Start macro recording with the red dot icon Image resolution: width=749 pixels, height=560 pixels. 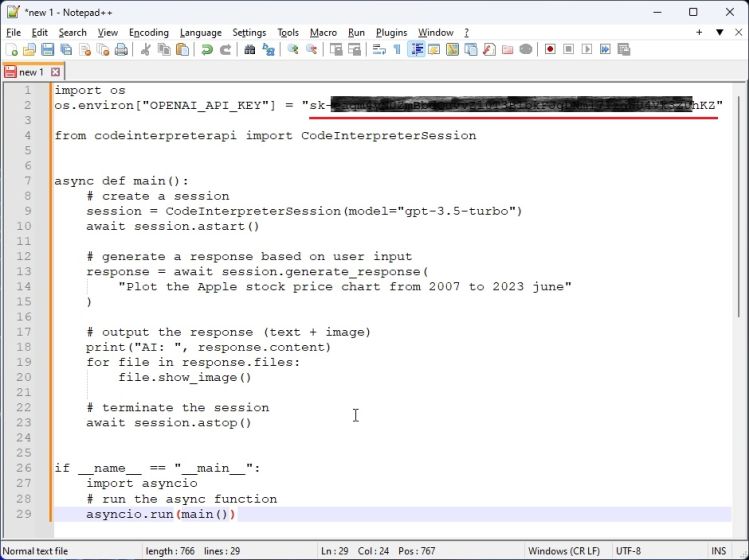(x=550, y=50)
